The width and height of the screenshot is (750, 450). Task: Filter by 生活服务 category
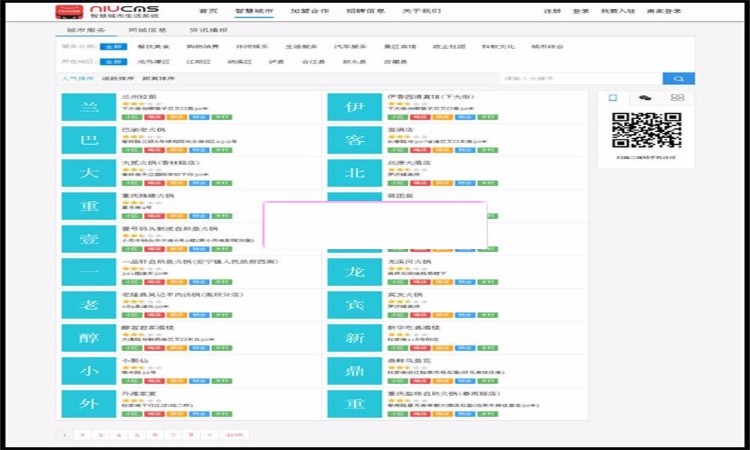(301, 47)
